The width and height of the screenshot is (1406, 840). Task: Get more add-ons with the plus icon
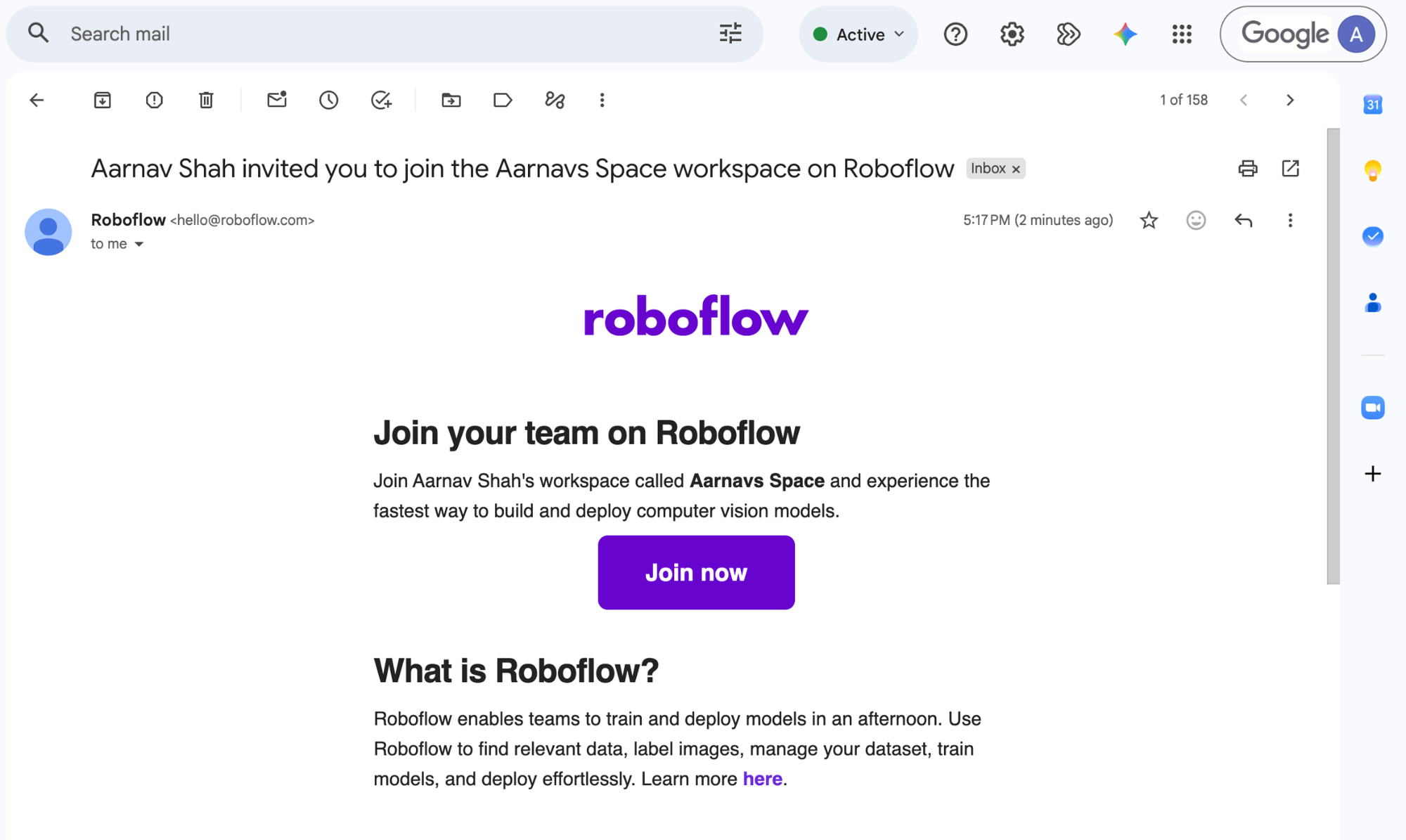coord(1372,474)
